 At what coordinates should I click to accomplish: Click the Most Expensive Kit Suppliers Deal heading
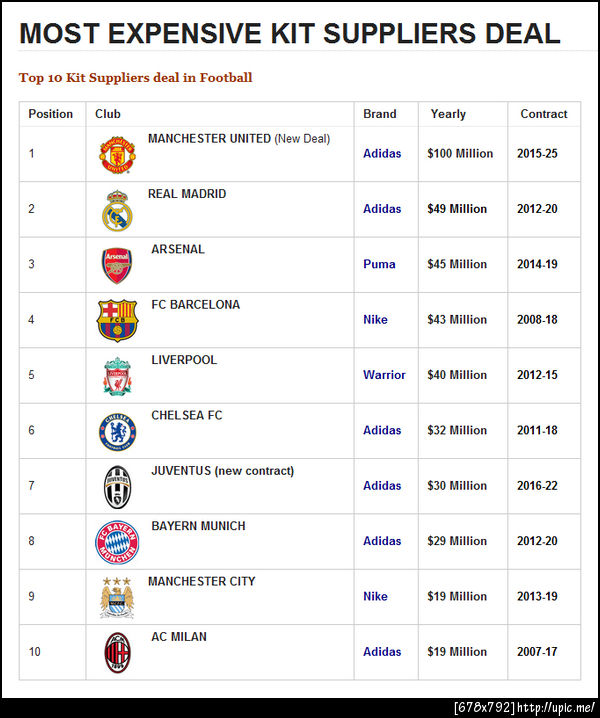[x=289, y=33]
